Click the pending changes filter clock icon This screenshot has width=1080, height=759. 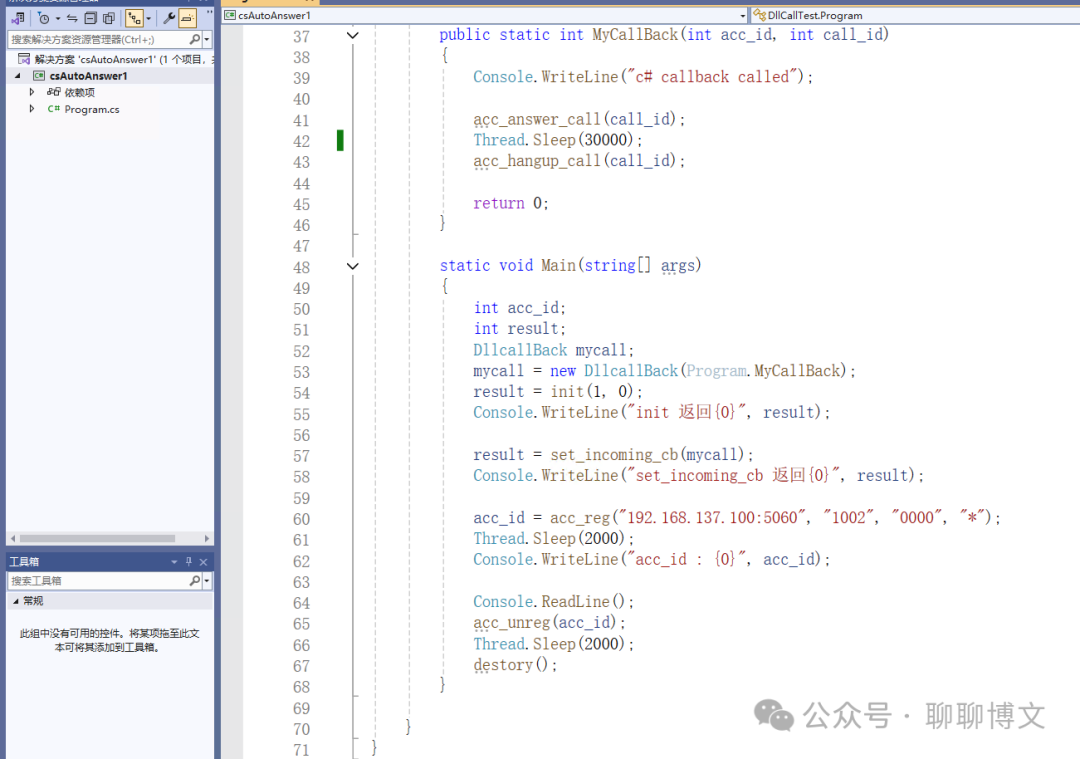pos(43,18)
